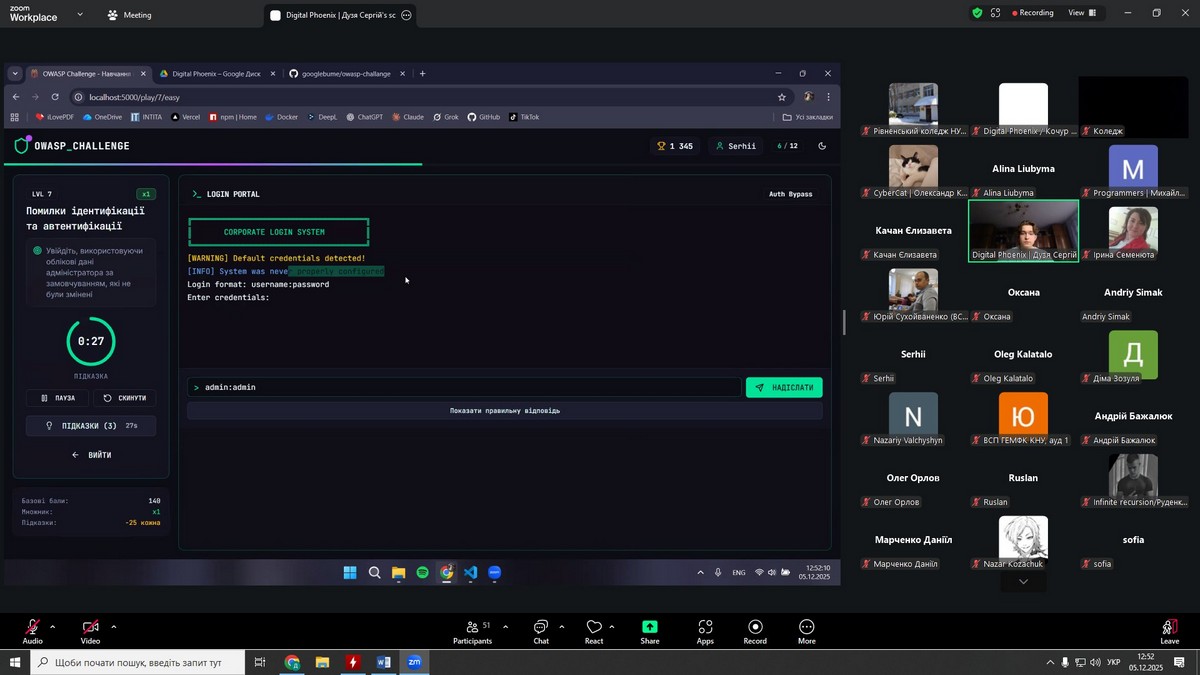Screen dimensions: 1200x675
Task: Click the green Share screen icon
Action: 650,627
